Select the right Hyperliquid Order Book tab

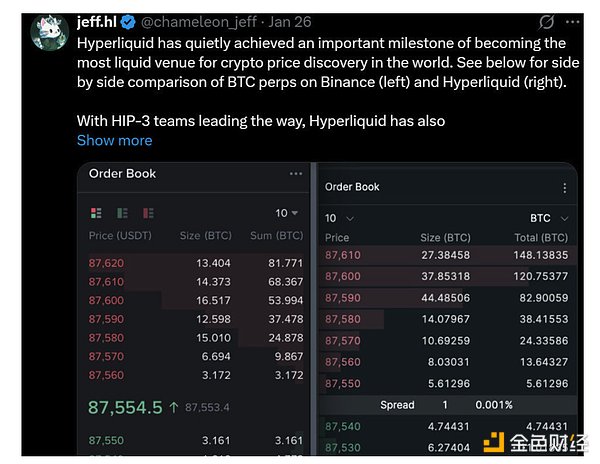coord(353,187)
